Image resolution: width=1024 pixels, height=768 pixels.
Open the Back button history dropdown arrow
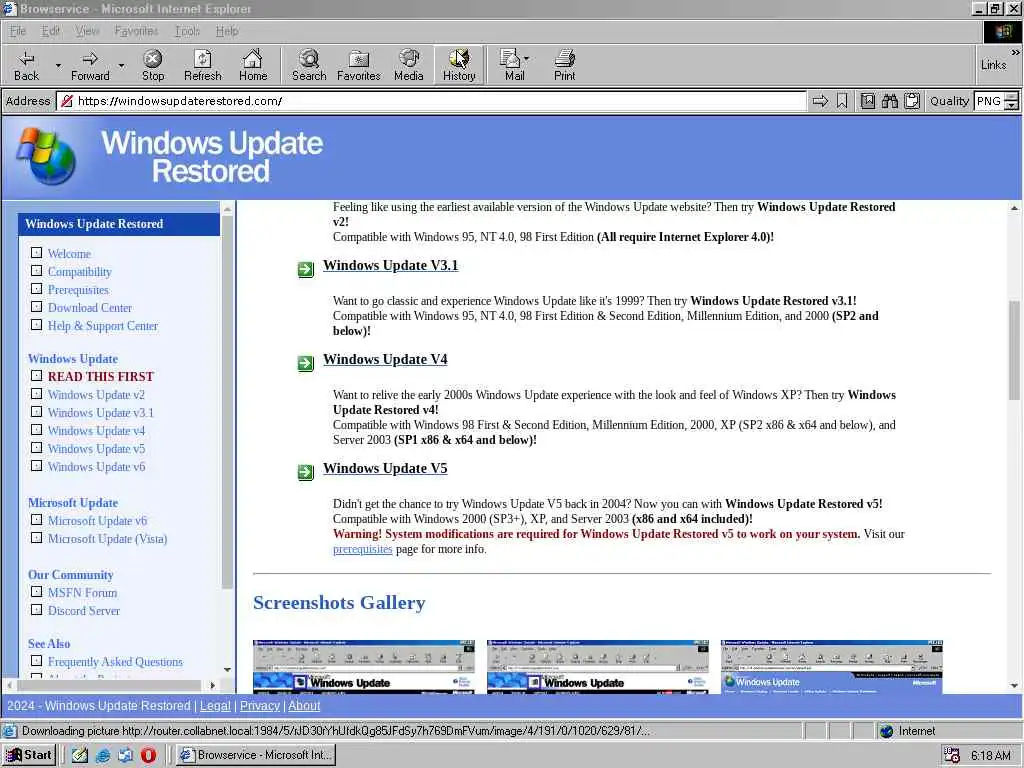[x=58, y=65]
